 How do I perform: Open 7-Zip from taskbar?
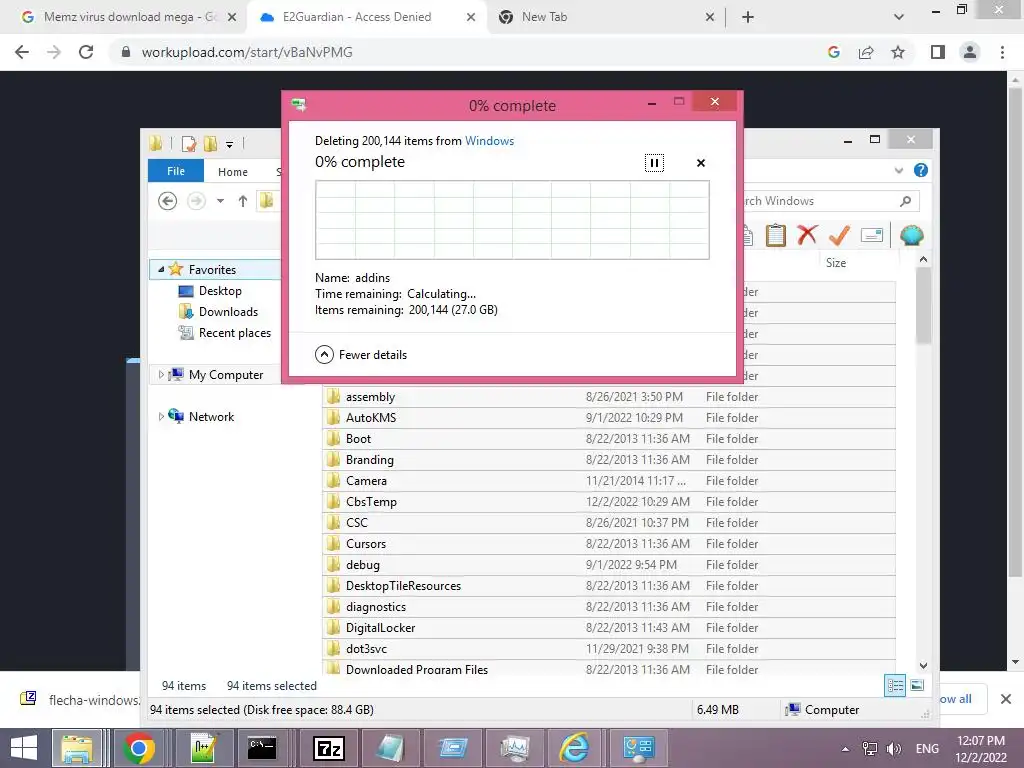[329, 748]
